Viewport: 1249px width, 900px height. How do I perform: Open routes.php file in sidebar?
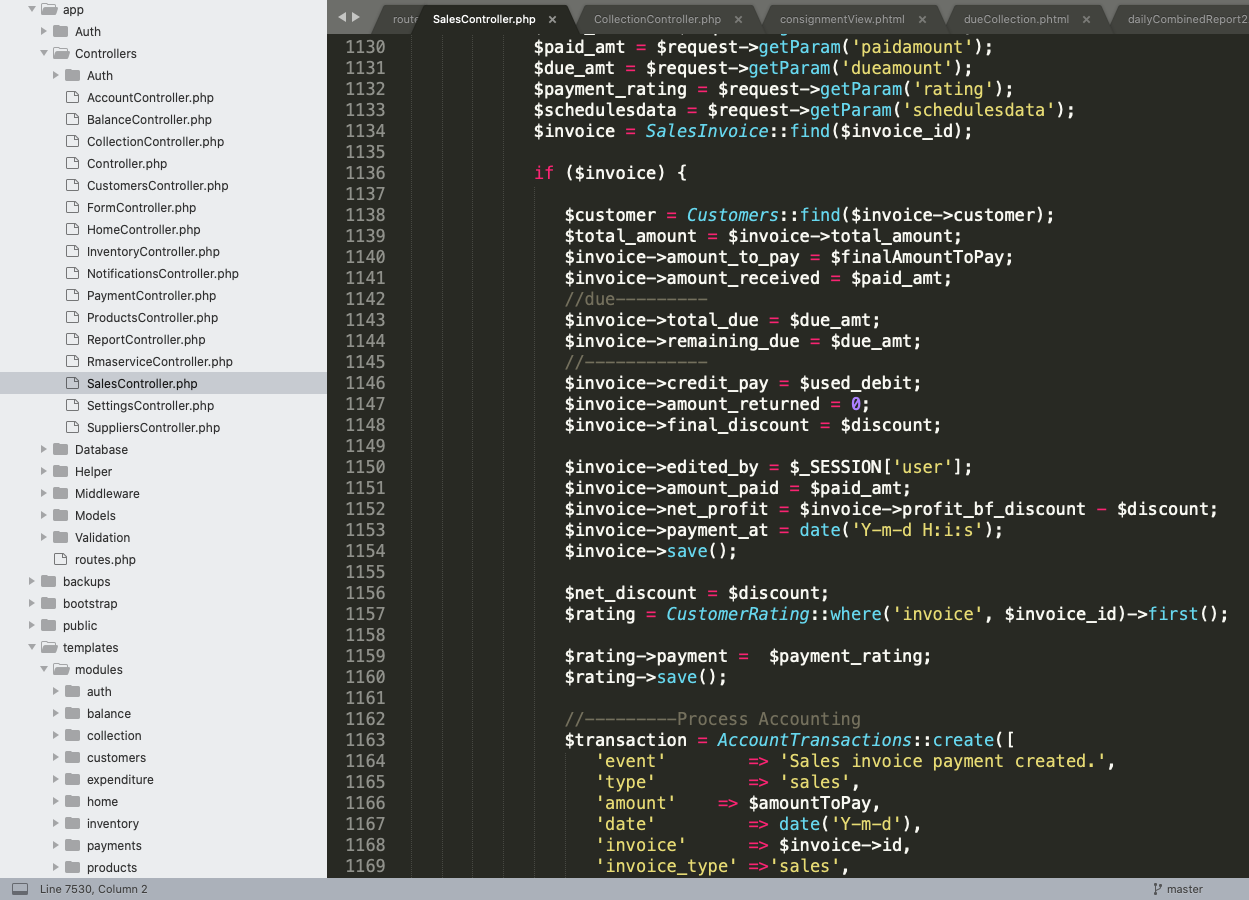105,560
